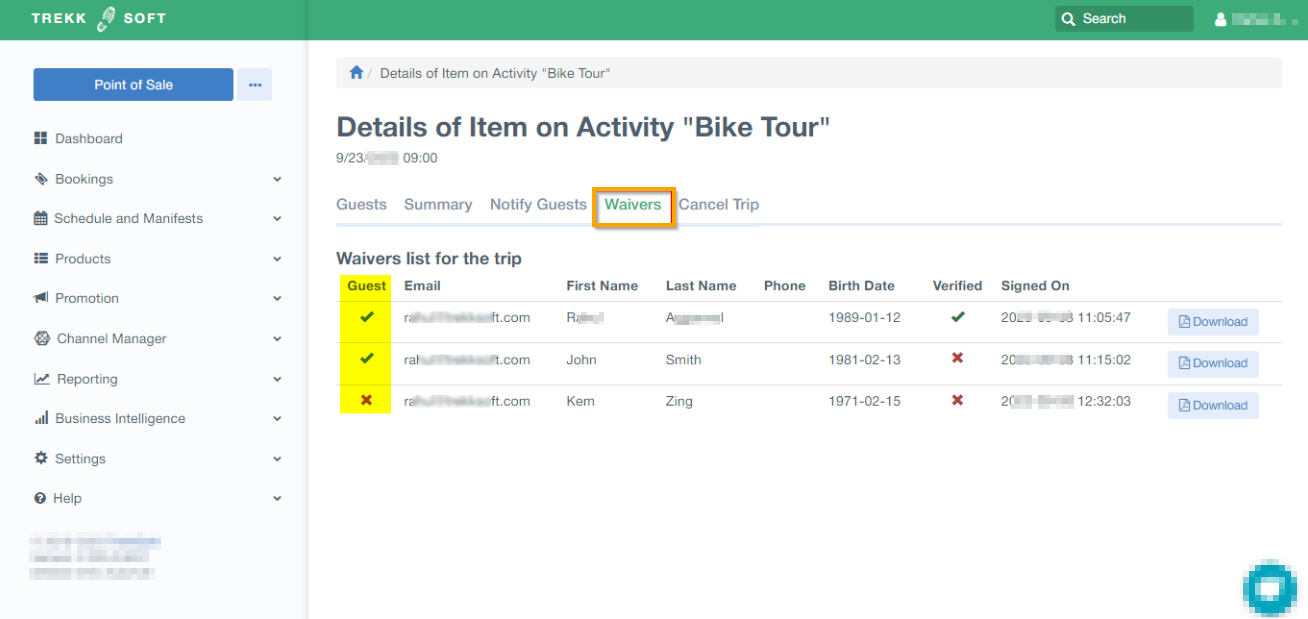Click the Promotion megaphone icon

pyautogui.click(x=41, y=298)
